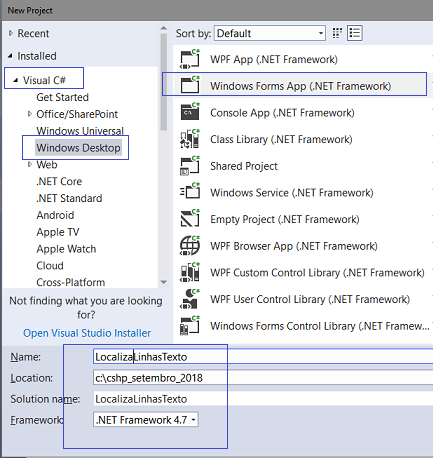Switch to small icons view
Image resolution: width=433 pixels, height=458 pixels.
(x=337, y=33)
